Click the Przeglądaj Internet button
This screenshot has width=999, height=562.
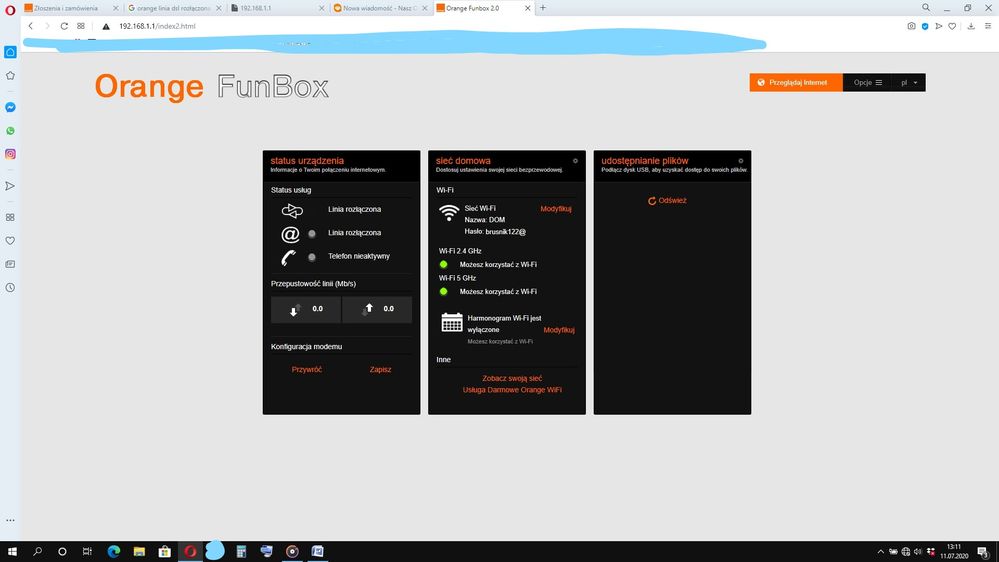(795, 83)
